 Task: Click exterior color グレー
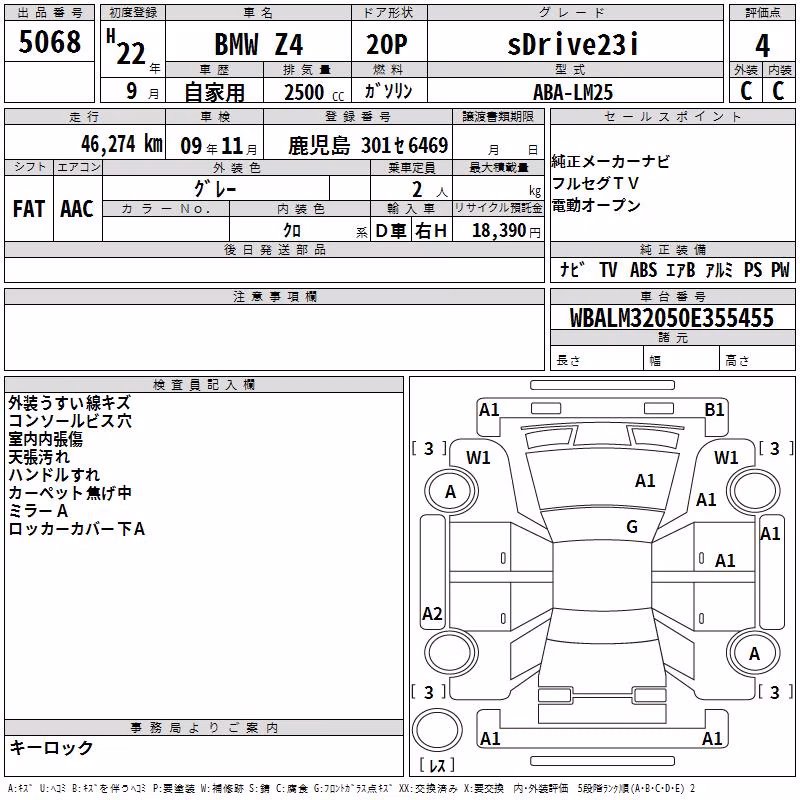click(215, 189)
